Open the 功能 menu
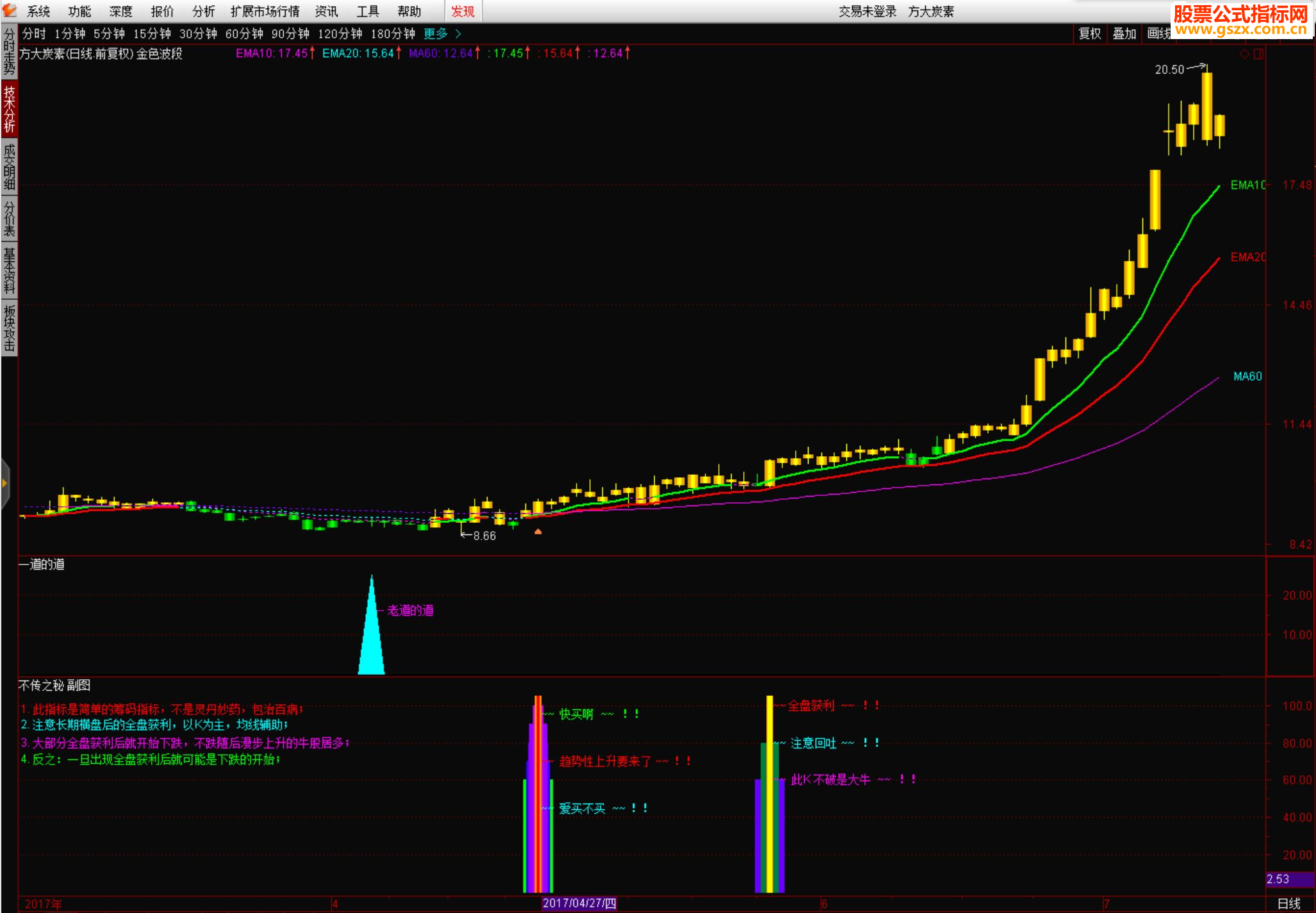This screenshot has width=1316, height=913. (79, 12)
